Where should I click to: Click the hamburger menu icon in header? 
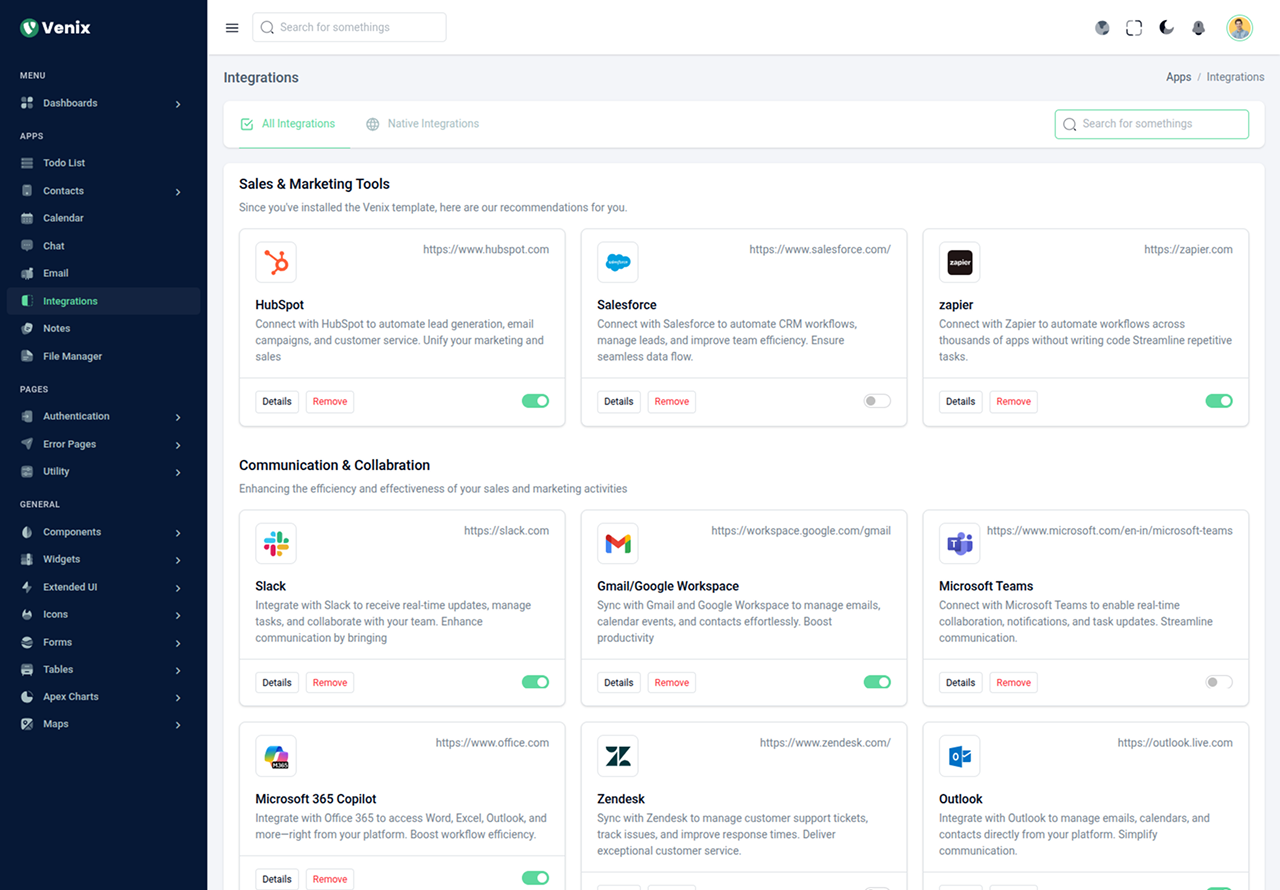tap(232, 28)
